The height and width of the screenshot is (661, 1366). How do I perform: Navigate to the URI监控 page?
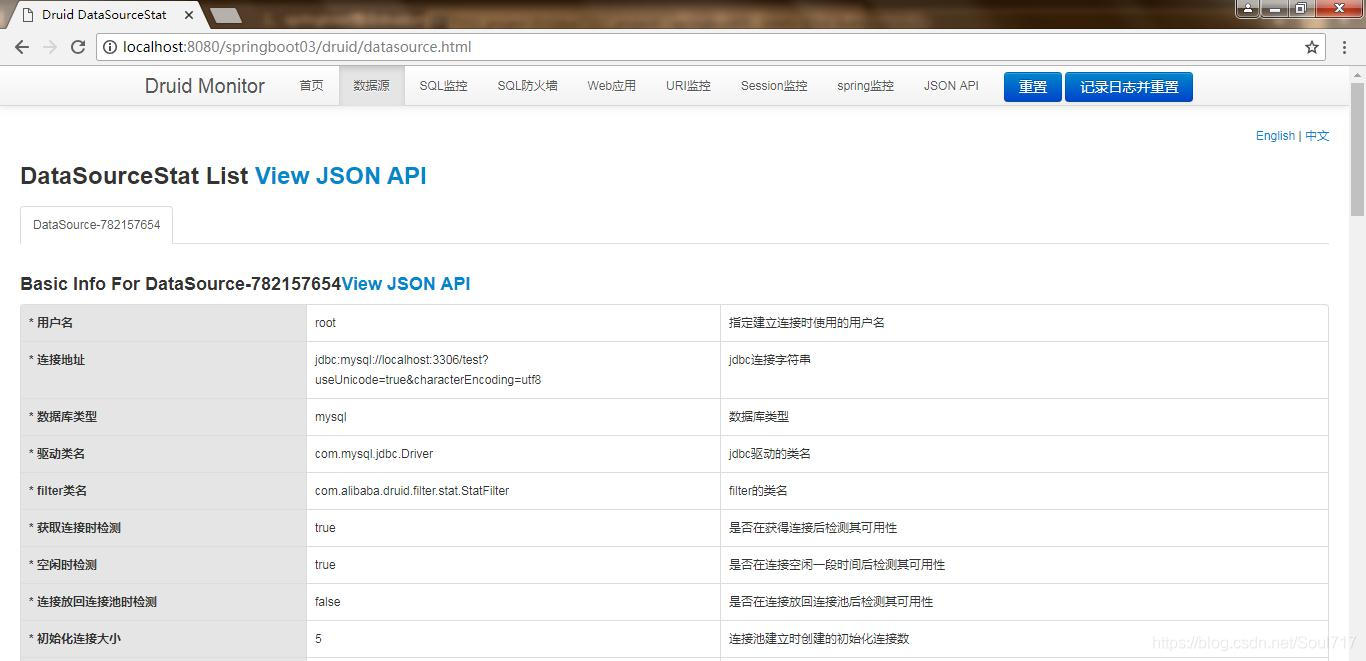688,86
